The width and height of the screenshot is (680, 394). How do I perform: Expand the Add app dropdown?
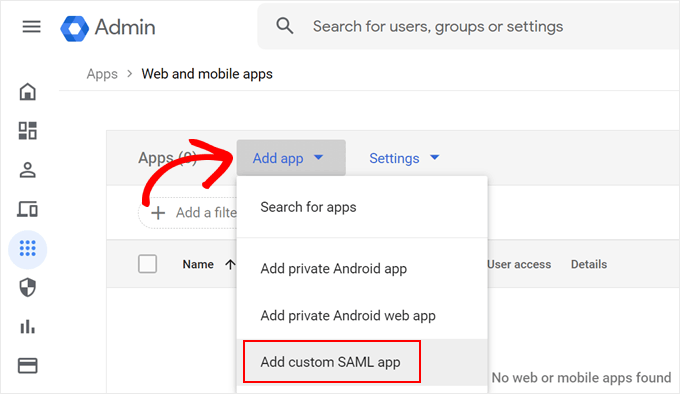click(291, 158)
